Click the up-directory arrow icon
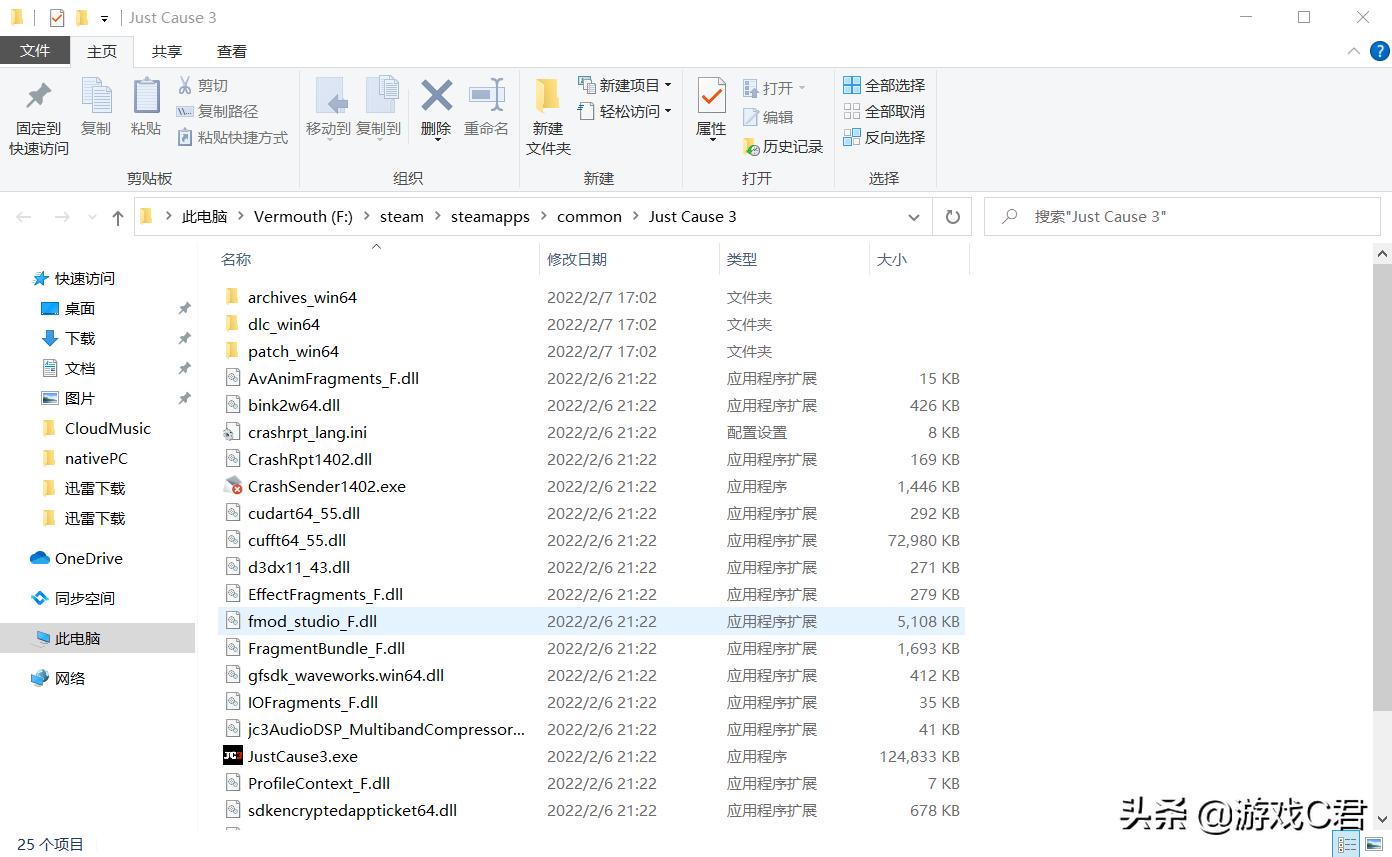Image resolution: width=1392 pixels, height=857 pixels. point(118,217)
